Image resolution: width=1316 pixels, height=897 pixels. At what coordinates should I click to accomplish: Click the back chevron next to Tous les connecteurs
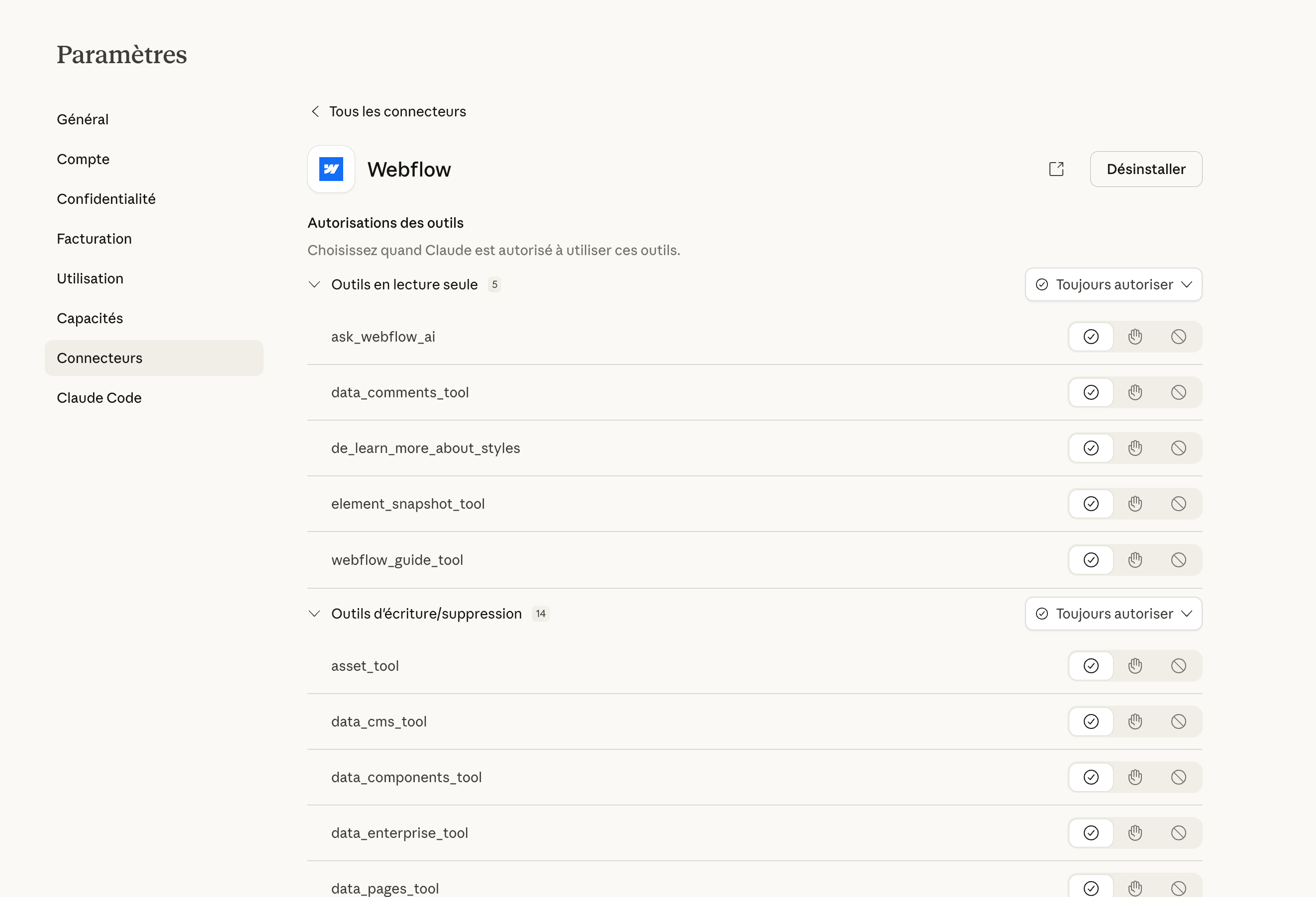click(x=315, y=111)
